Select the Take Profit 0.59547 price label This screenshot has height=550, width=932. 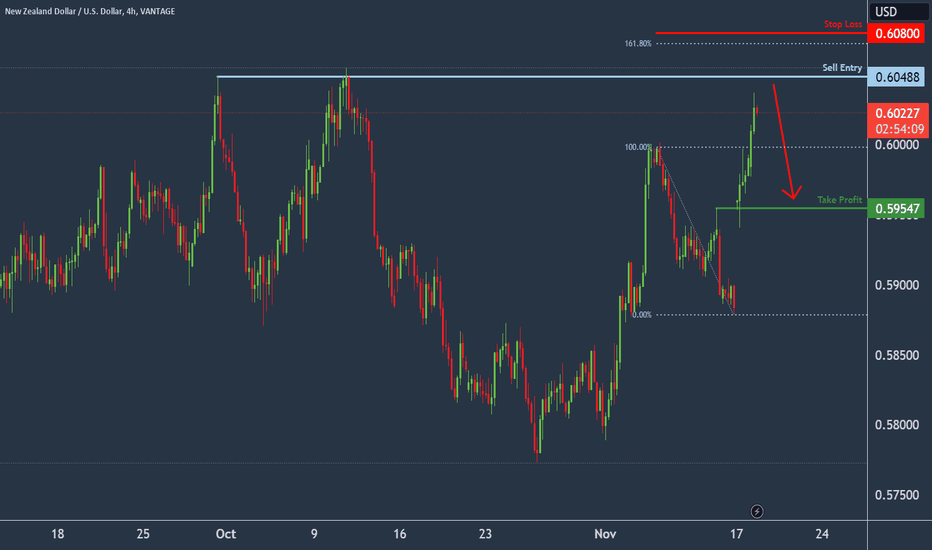tap(896, 208)
